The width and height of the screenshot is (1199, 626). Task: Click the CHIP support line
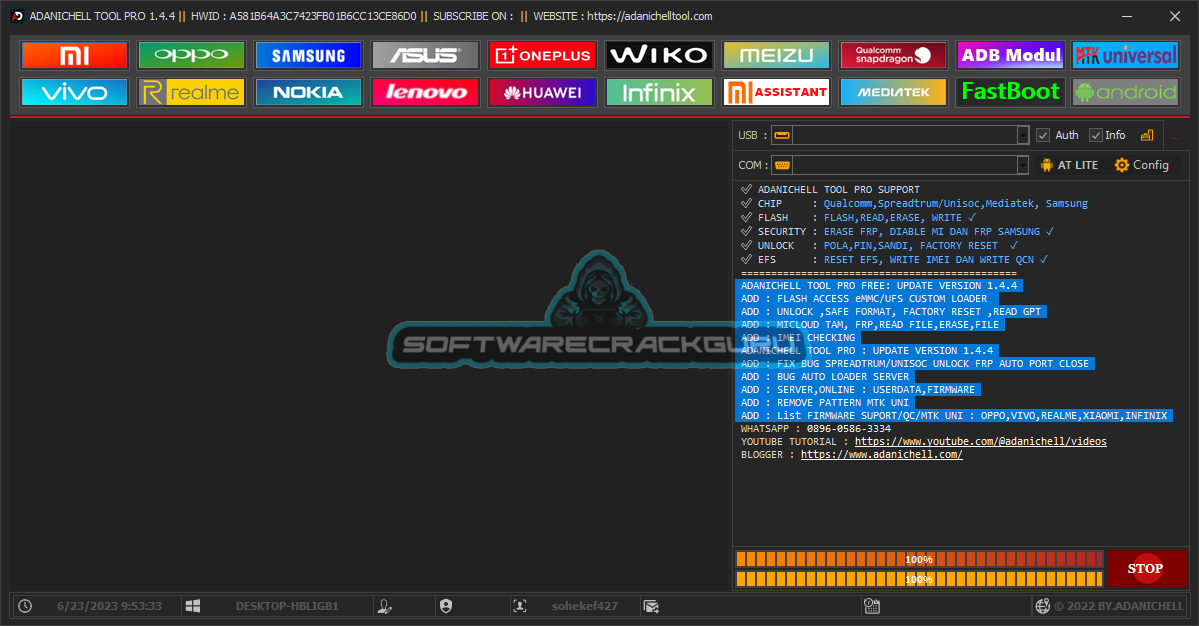[x=914, y=203]
